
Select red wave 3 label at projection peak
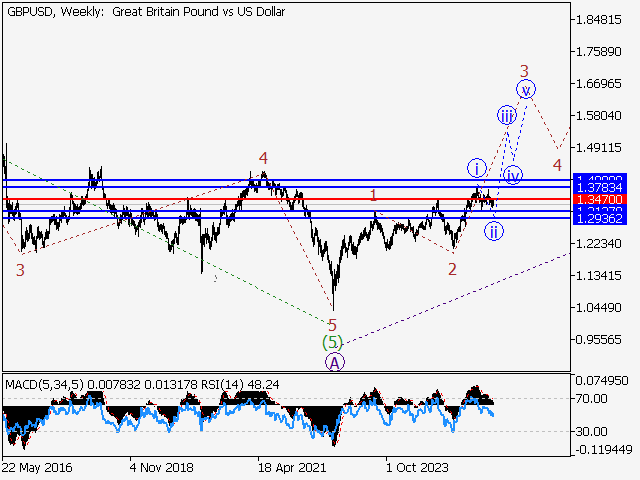[523, 71]
